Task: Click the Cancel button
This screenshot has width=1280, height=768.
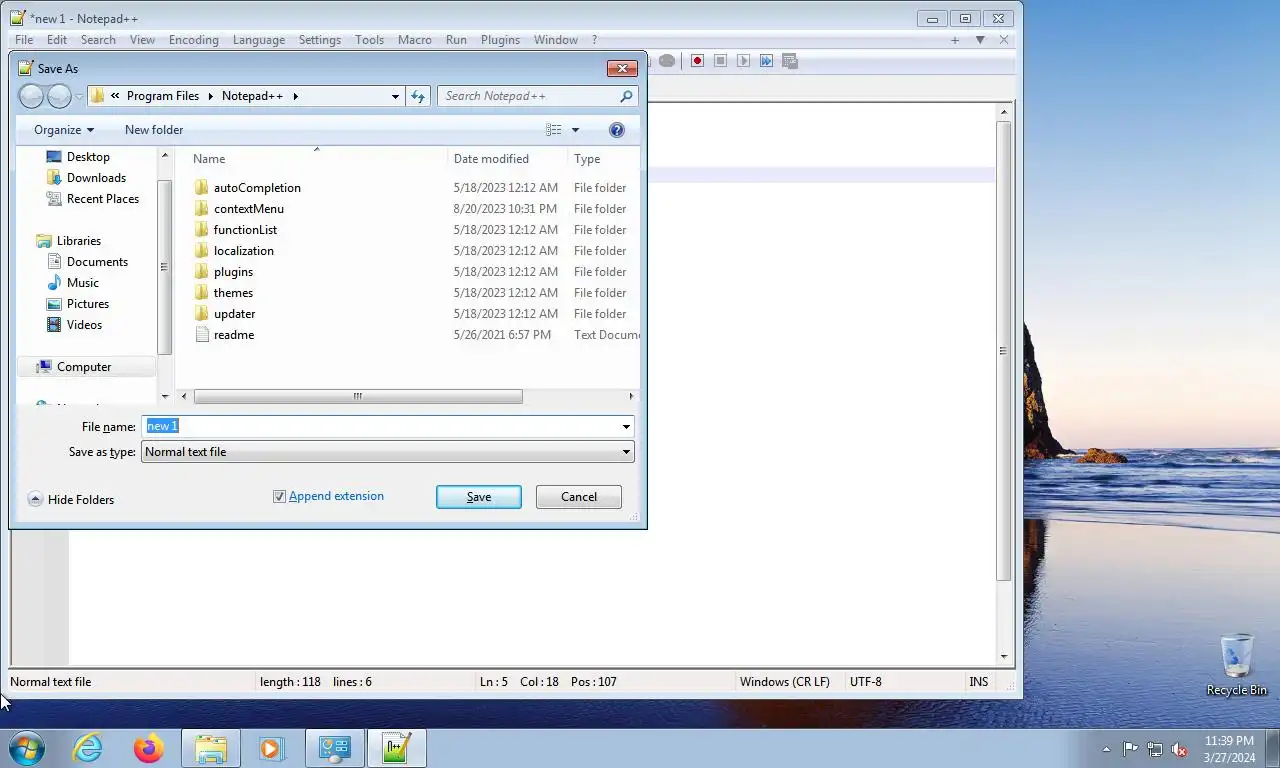Action: coord(579,497)
